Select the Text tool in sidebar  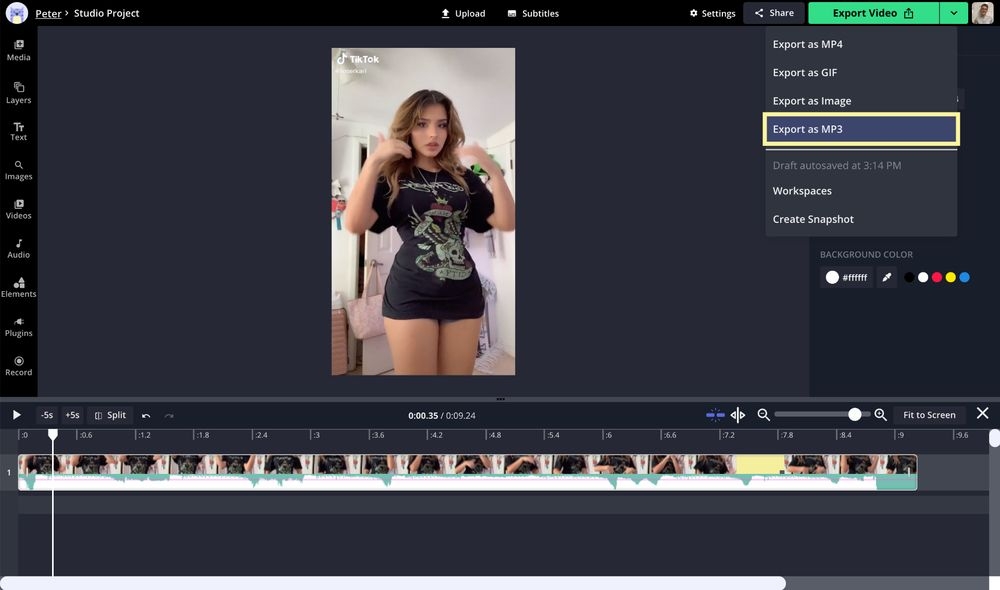click(18, 131)
